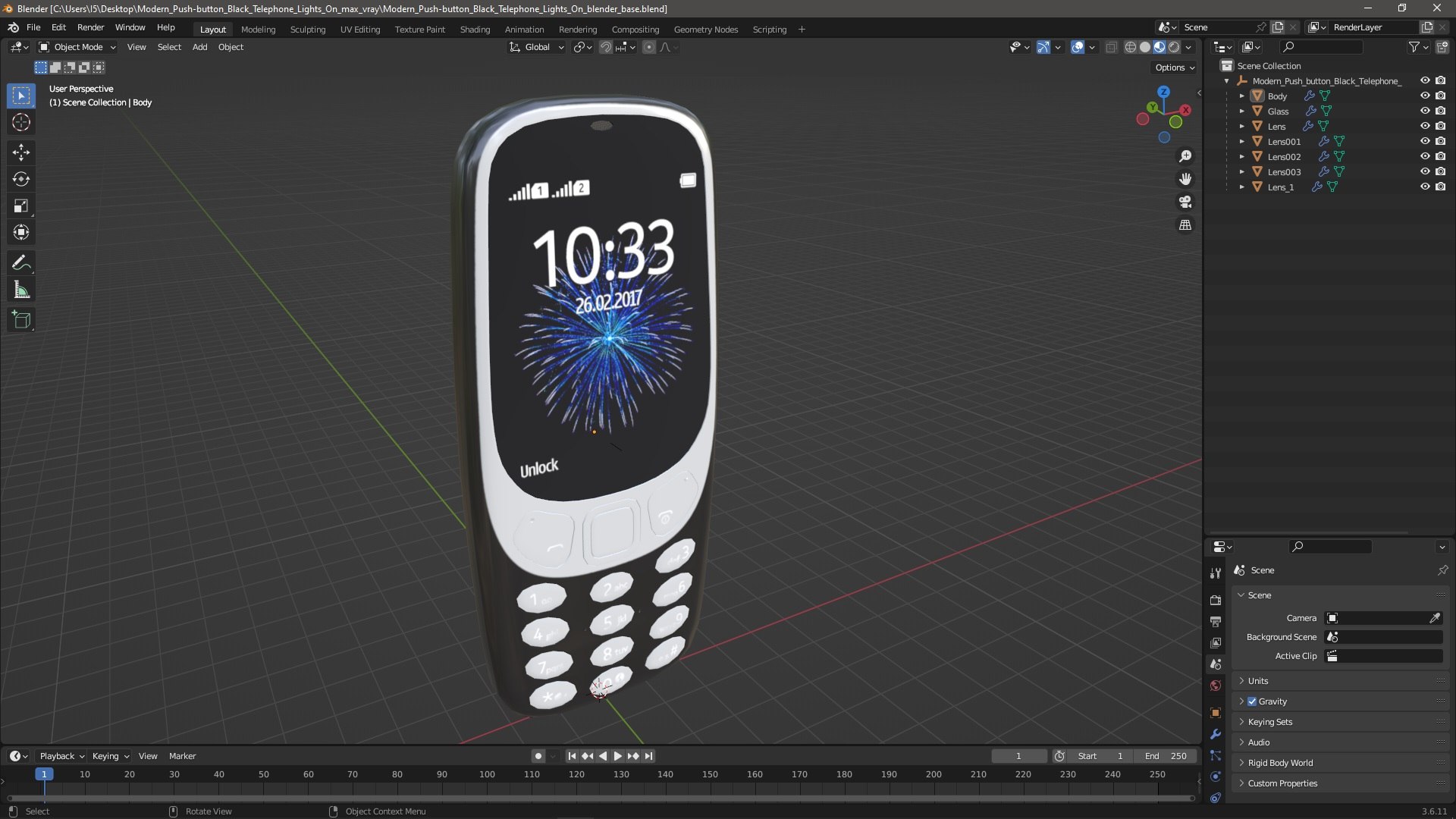This screenshot has height=819, width=1456.
Task: Toggle camera view in the viewport
Action: coord(1185,202)
